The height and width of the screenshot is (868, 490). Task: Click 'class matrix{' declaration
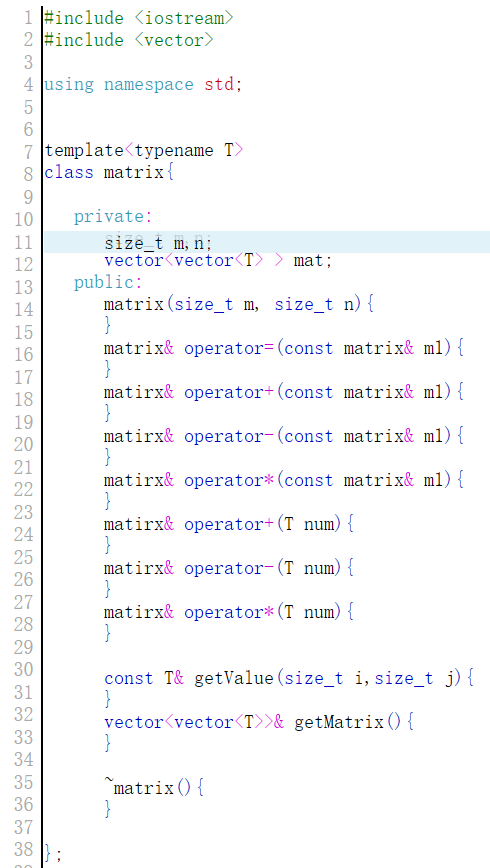[x=110, y=173]
